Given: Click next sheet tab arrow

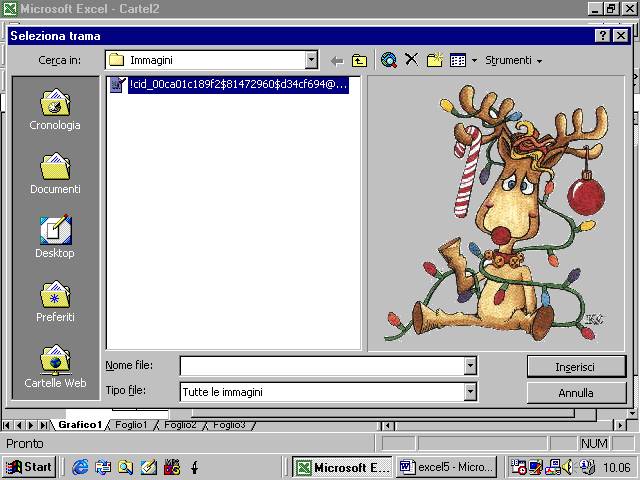Looking at the screenshot, I should point(31,425).
